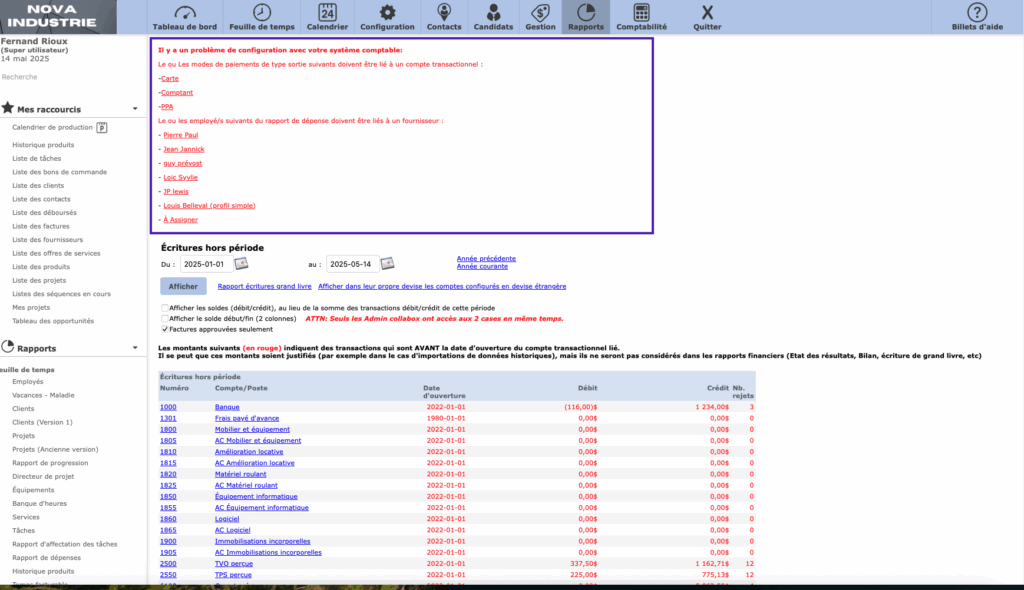Collapse the Rapports sidebar section
The width and height of the screenshot is (1024, 590).
pos(135,349)
